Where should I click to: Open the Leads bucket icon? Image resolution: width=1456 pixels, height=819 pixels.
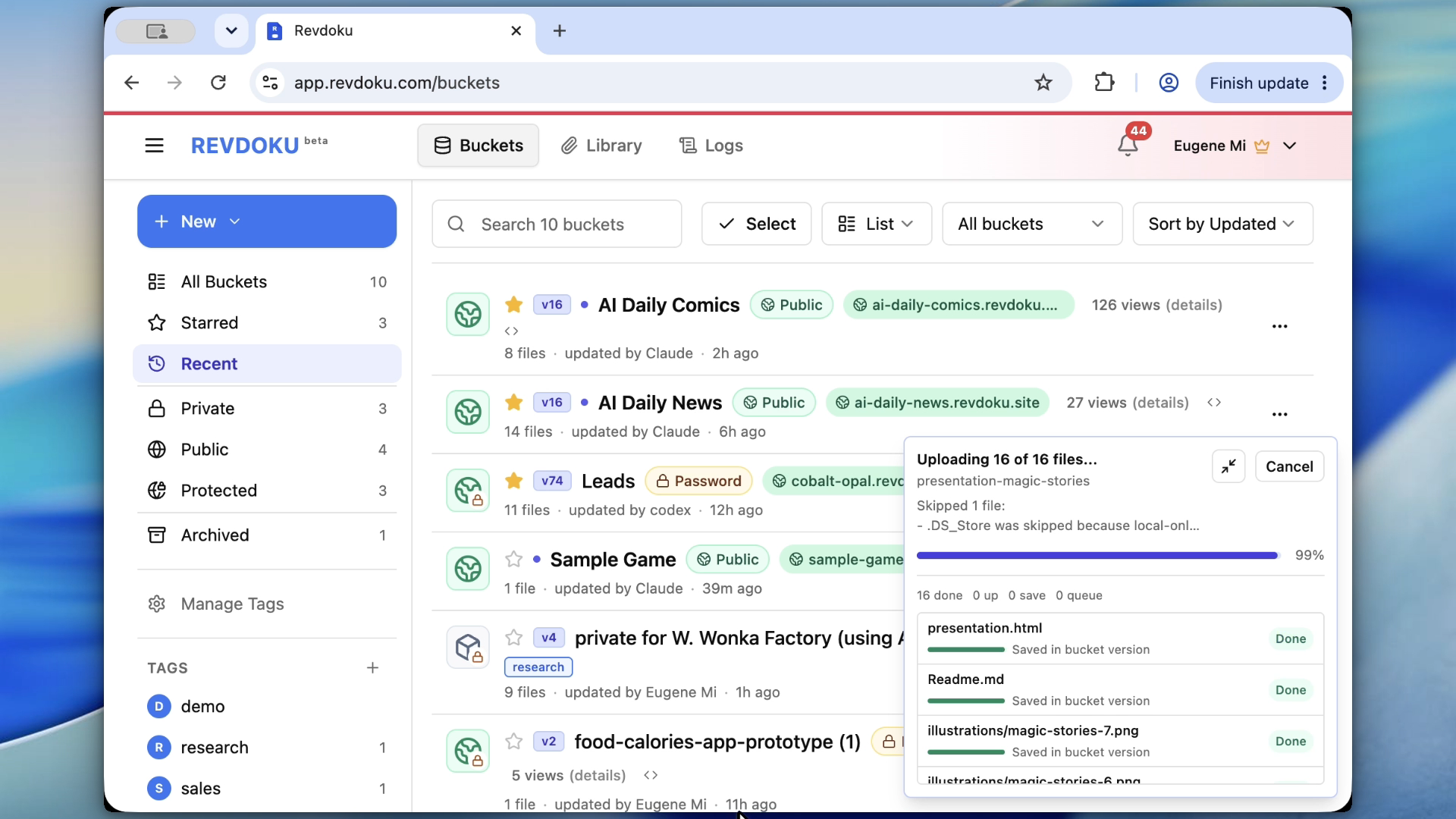(x=468, y=491)
